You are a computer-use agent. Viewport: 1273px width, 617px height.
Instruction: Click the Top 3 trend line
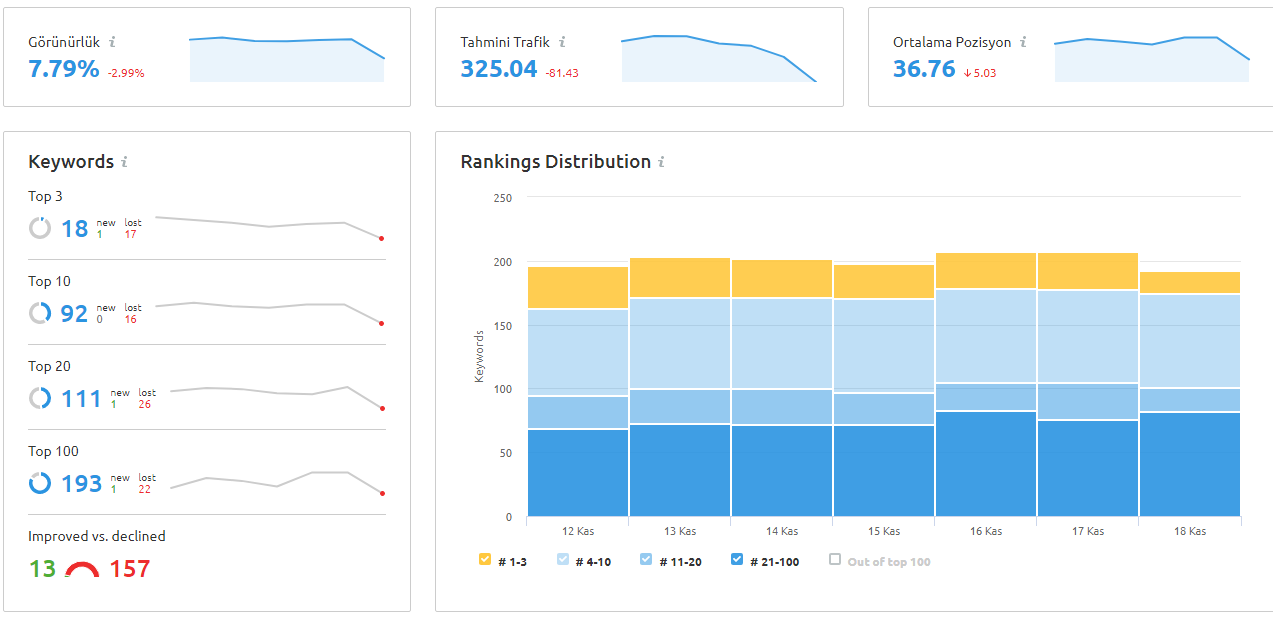click(270, 227)
